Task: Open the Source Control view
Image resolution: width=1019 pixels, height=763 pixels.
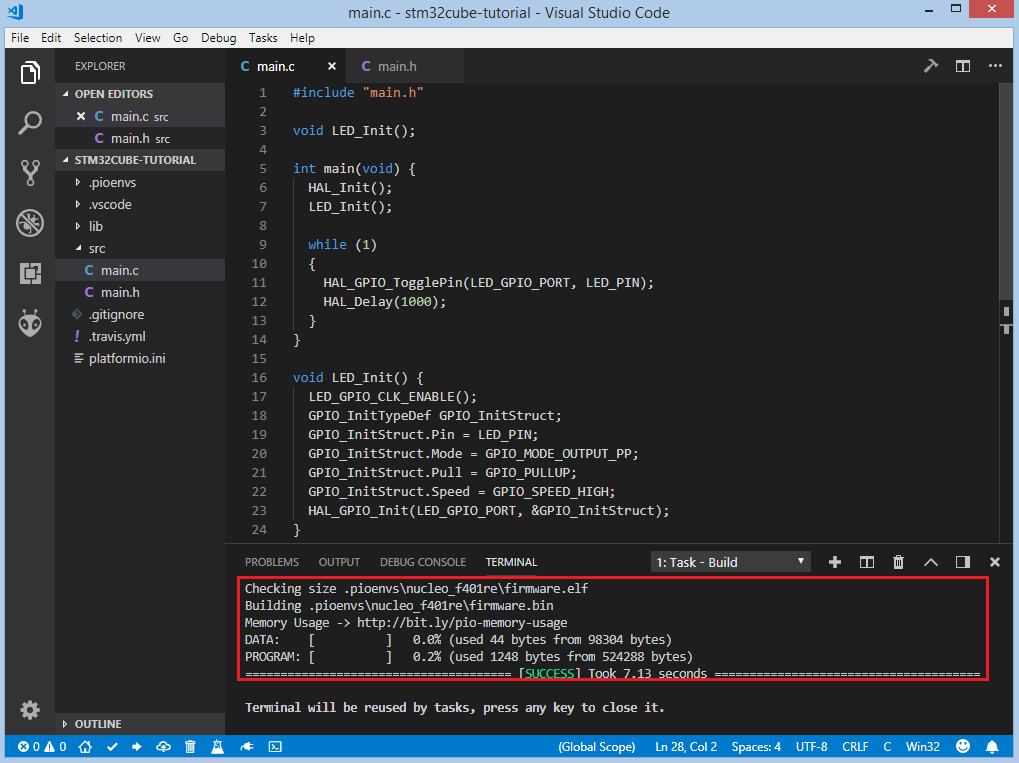Action: (30, 173)
